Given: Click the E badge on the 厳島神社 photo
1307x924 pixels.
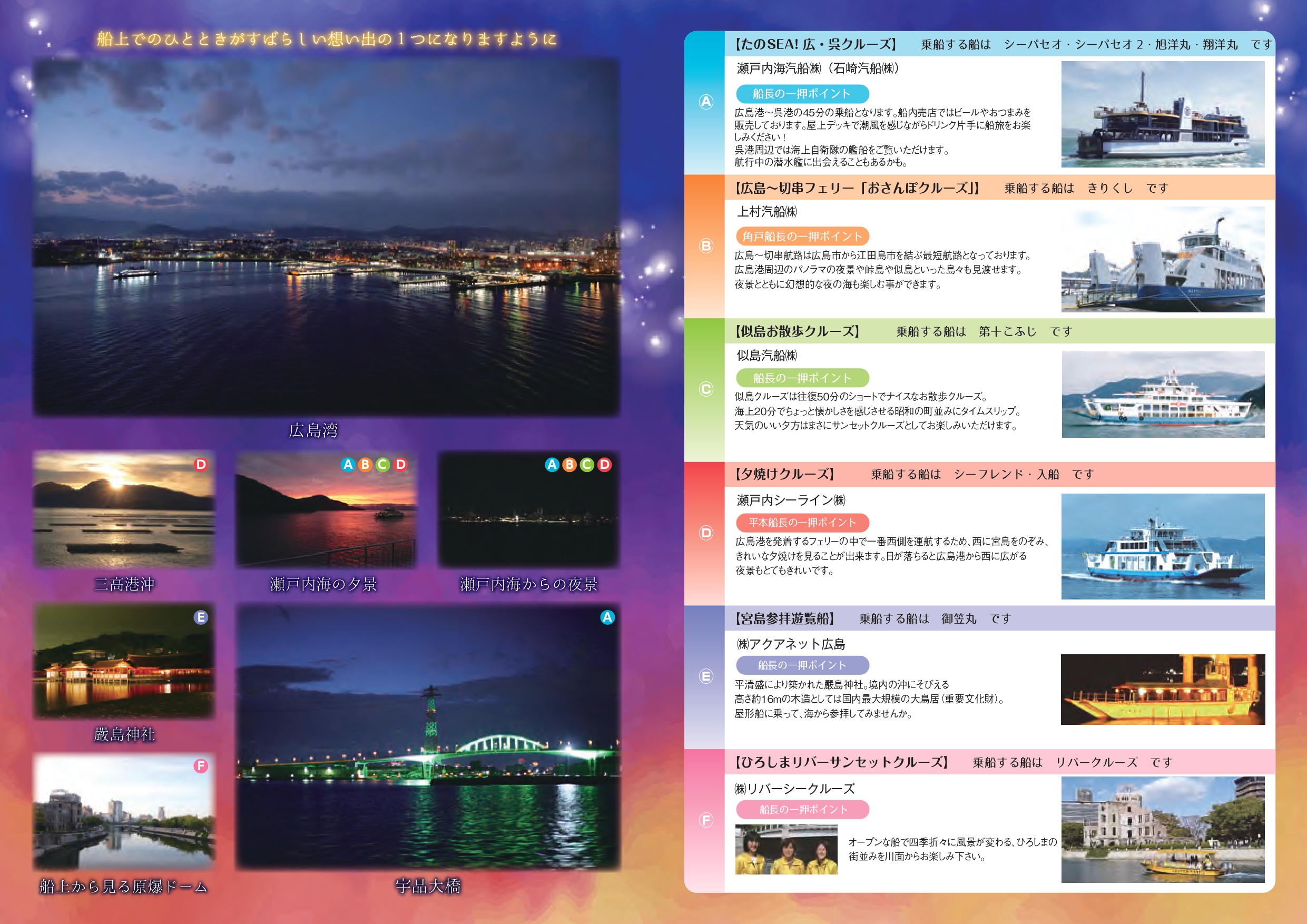Looking at the screenshot, I should (201, 618).
